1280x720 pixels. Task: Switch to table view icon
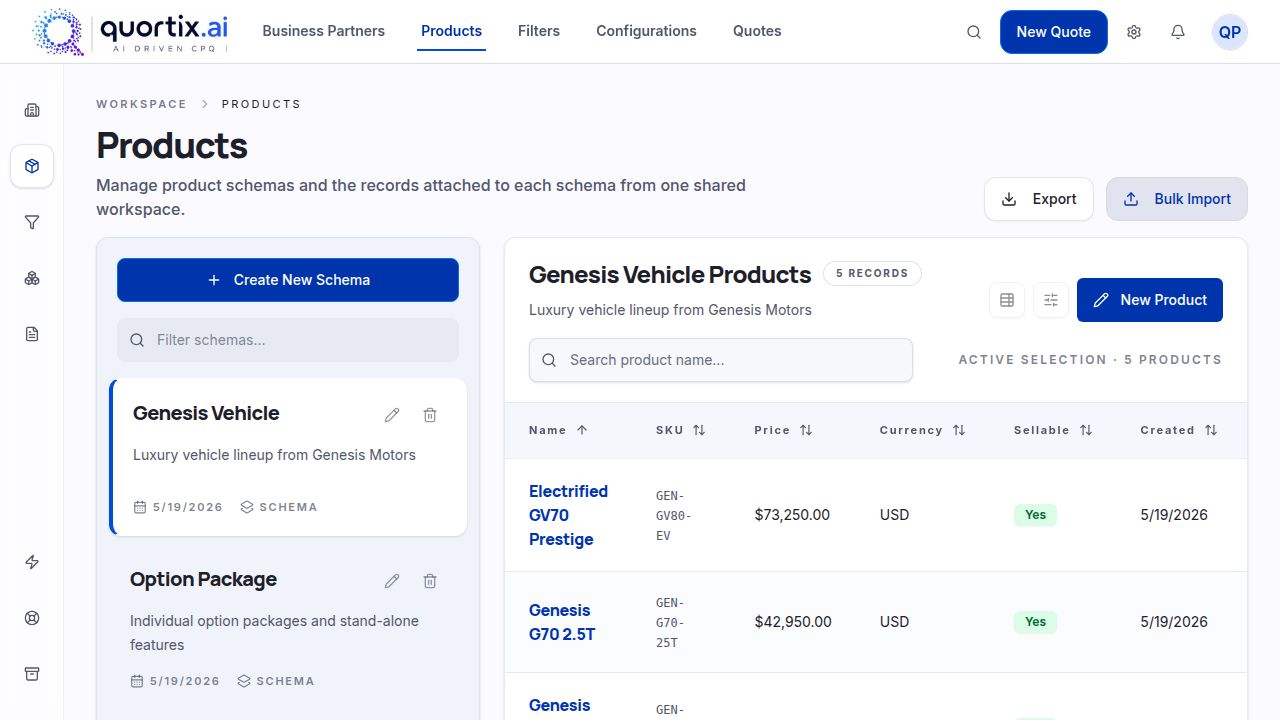(1007, 300)
